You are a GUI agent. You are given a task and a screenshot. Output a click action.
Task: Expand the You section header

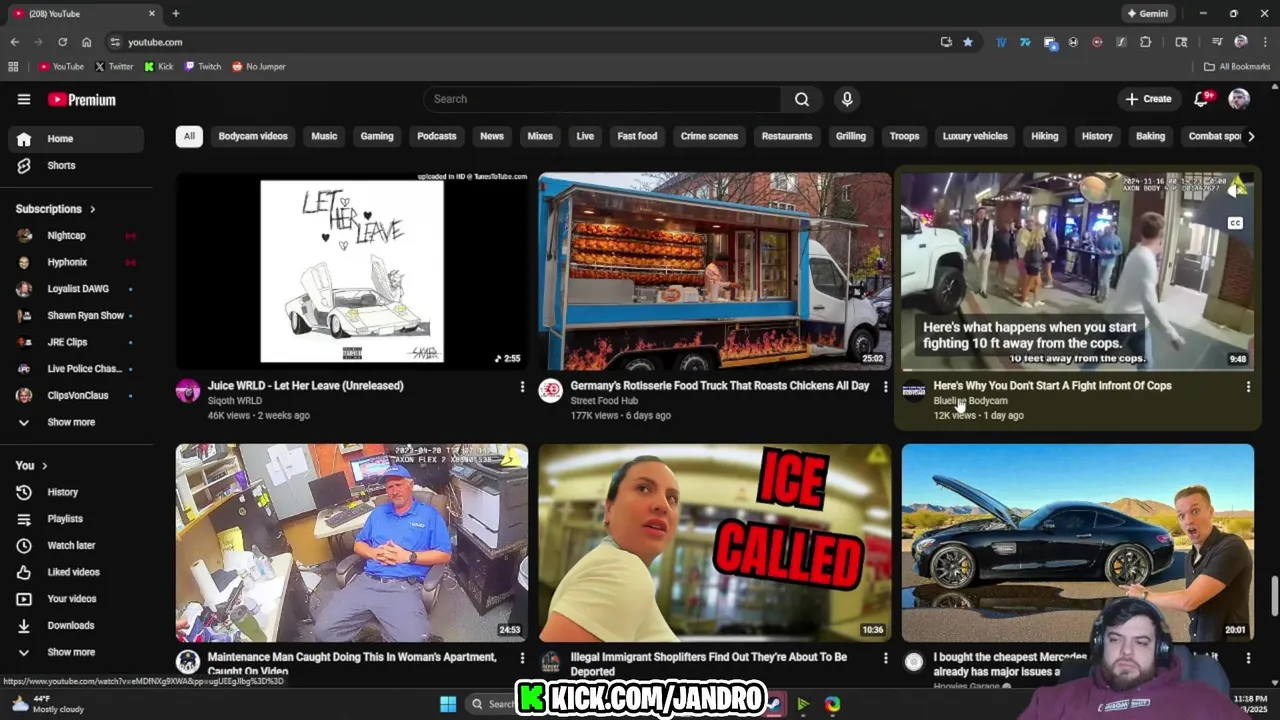(32, 465)
